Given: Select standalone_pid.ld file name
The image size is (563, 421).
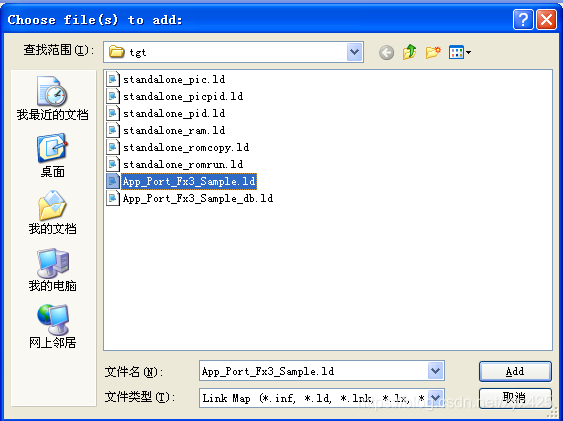Looking at the screenshot, I should [x=174, y=113].
